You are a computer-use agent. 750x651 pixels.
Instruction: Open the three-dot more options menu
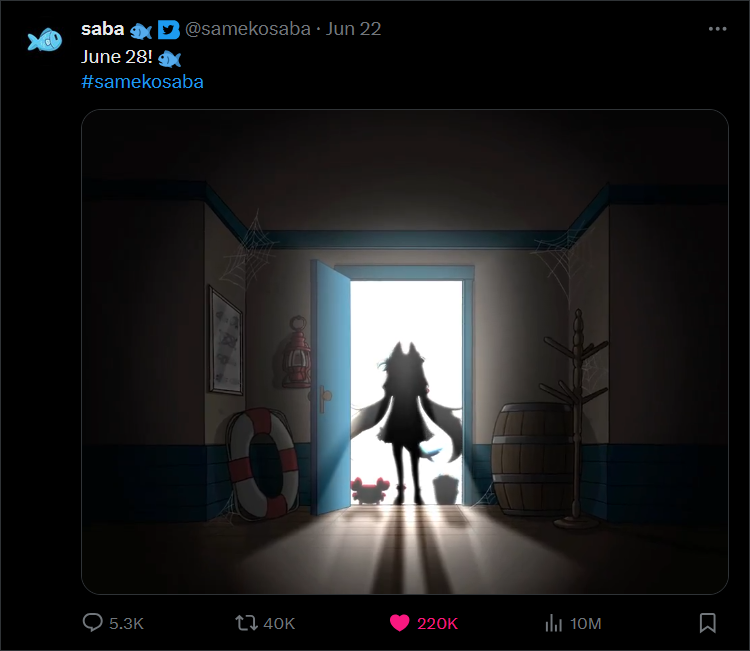(717, 29)
